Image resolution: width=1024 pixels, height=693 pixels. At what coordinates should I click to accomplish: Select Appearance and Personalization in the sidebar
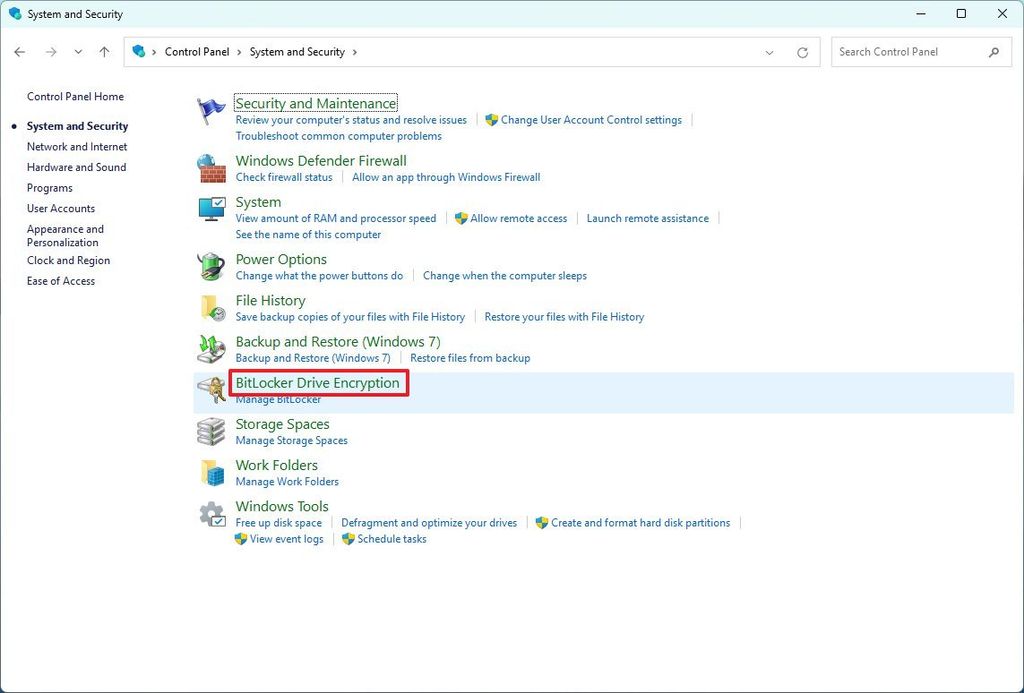tap(65, 235)
